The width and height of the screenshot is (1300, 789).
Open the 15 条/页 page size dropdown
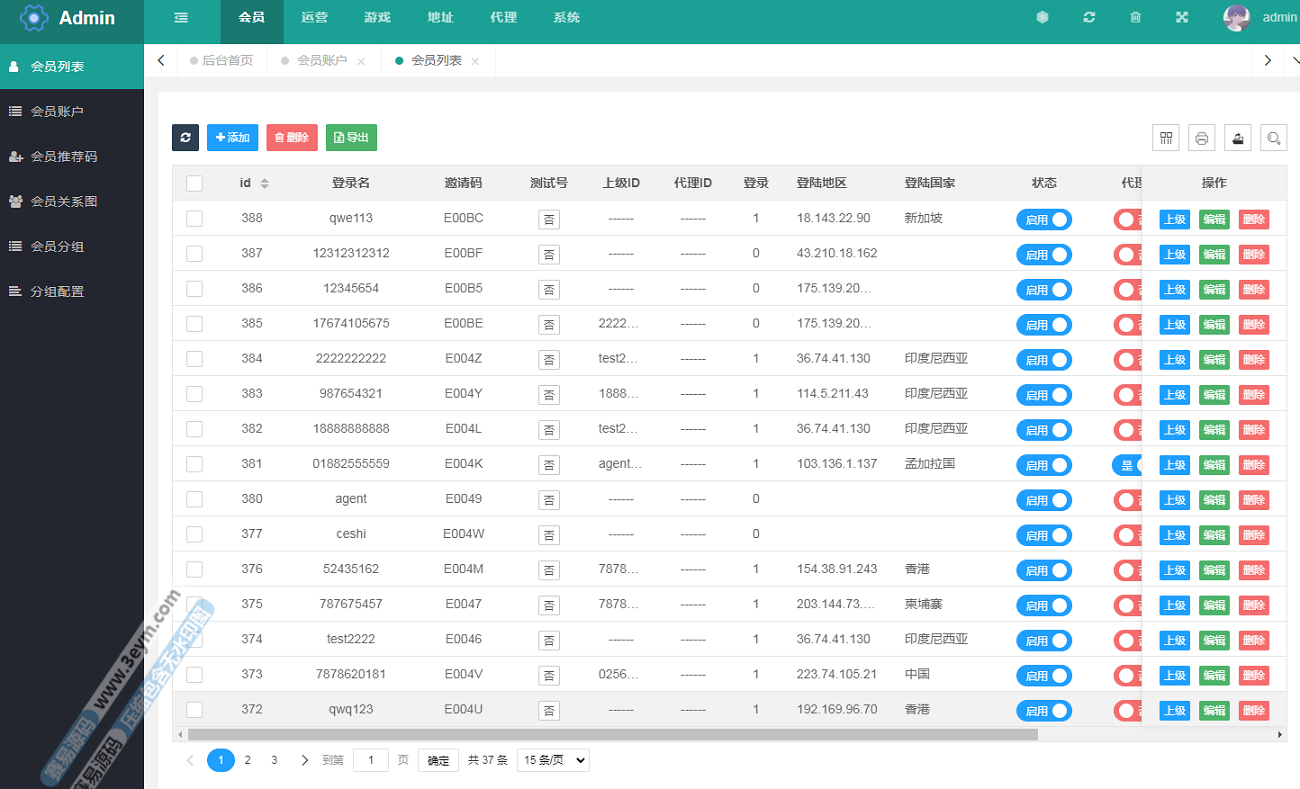tap(553, 760)
